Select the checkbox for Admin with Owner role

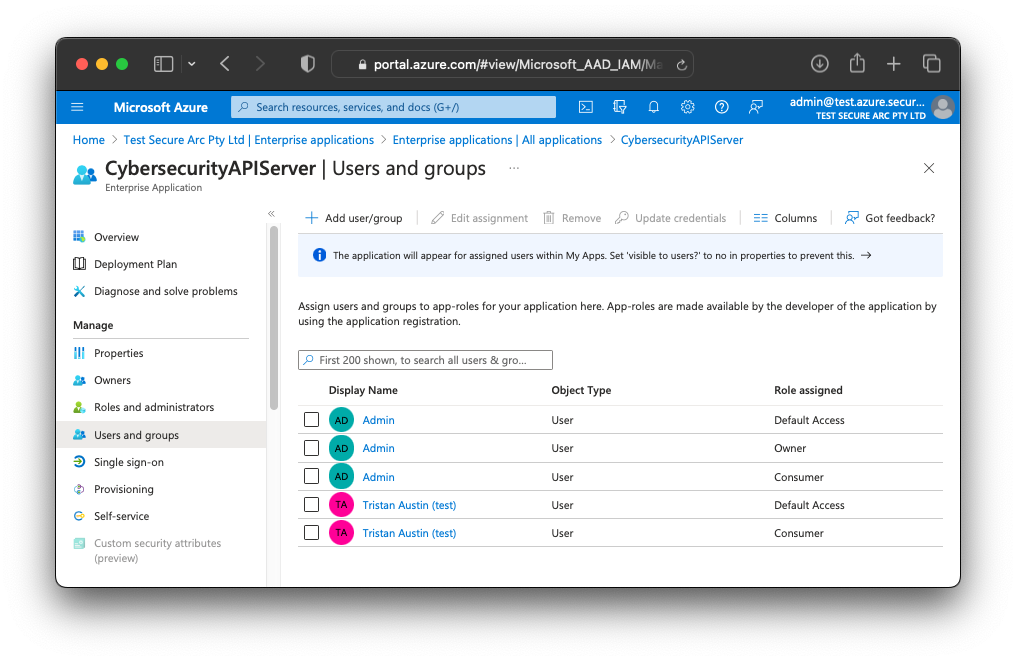tap(312, 448)
